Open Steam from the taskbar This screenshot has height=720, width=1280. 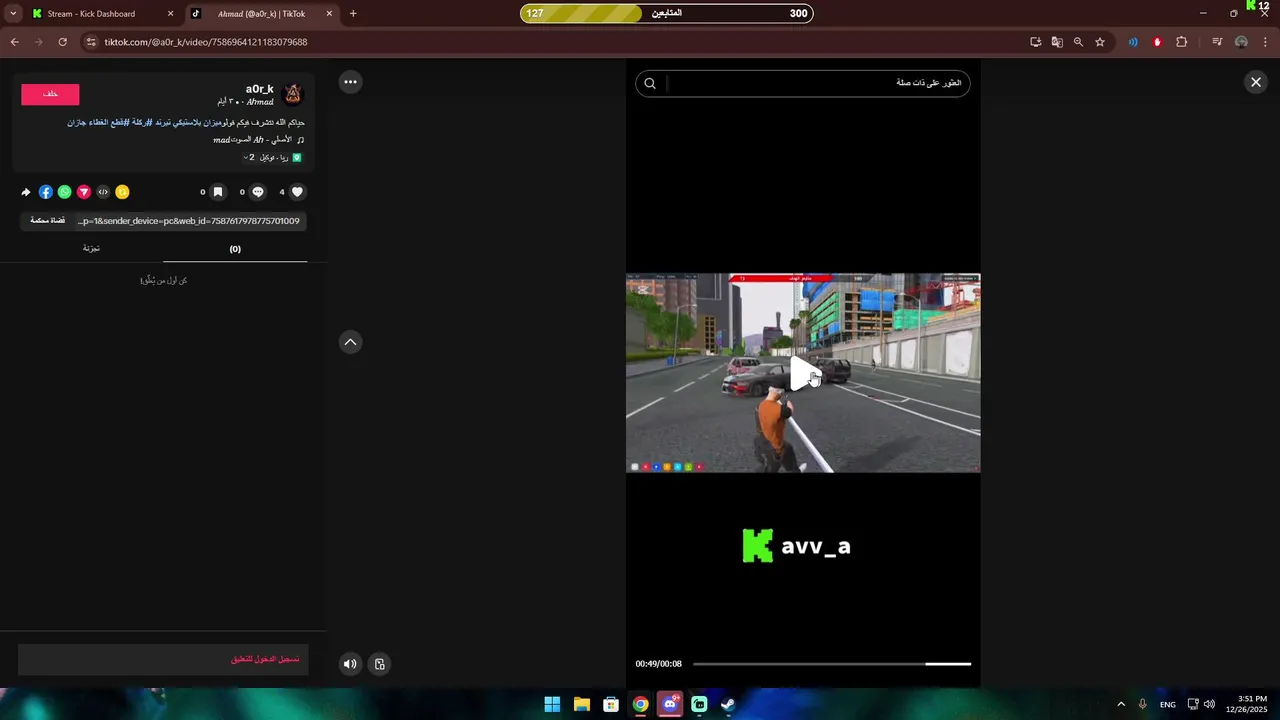coord(728,704)
